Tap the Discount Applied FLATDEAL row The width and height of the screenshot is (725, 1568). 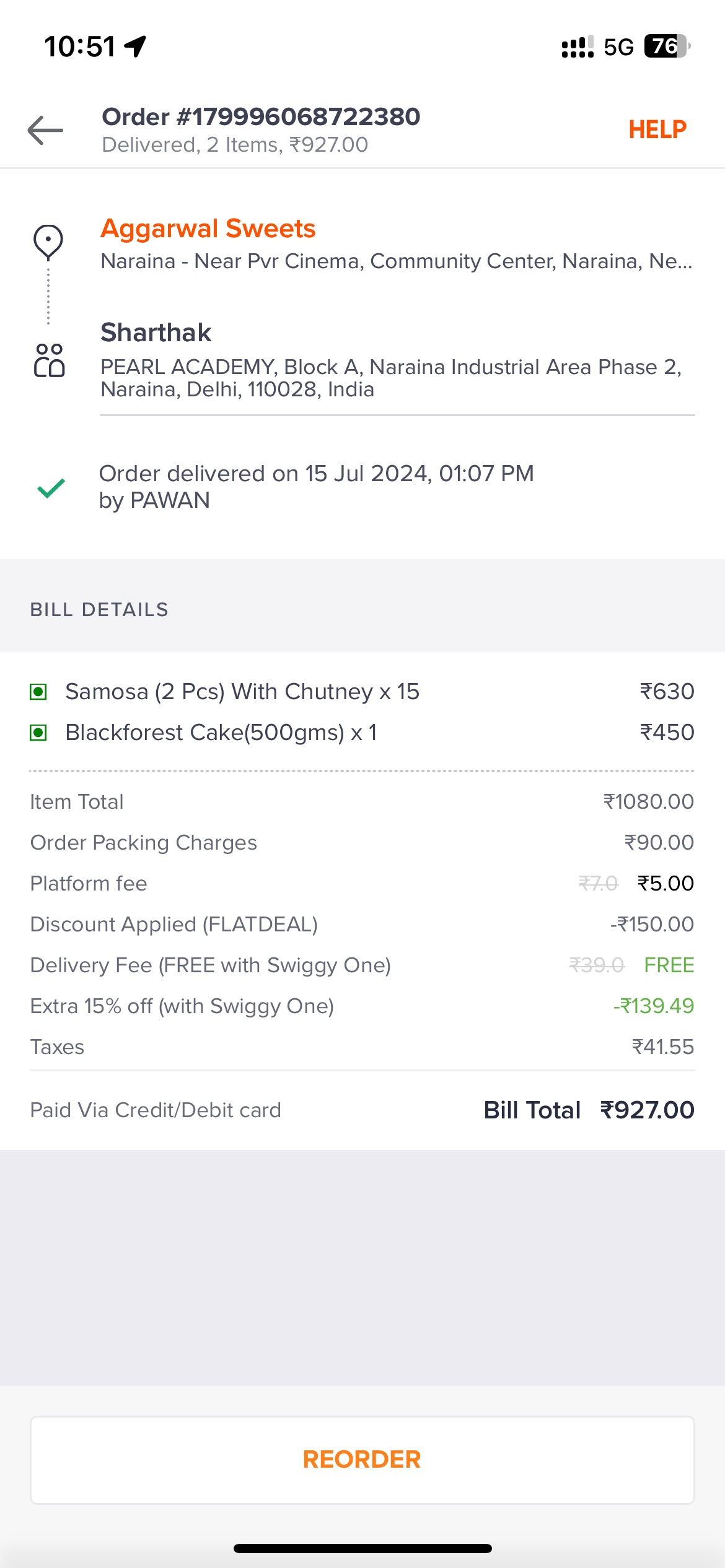click(x=362, y=924)
